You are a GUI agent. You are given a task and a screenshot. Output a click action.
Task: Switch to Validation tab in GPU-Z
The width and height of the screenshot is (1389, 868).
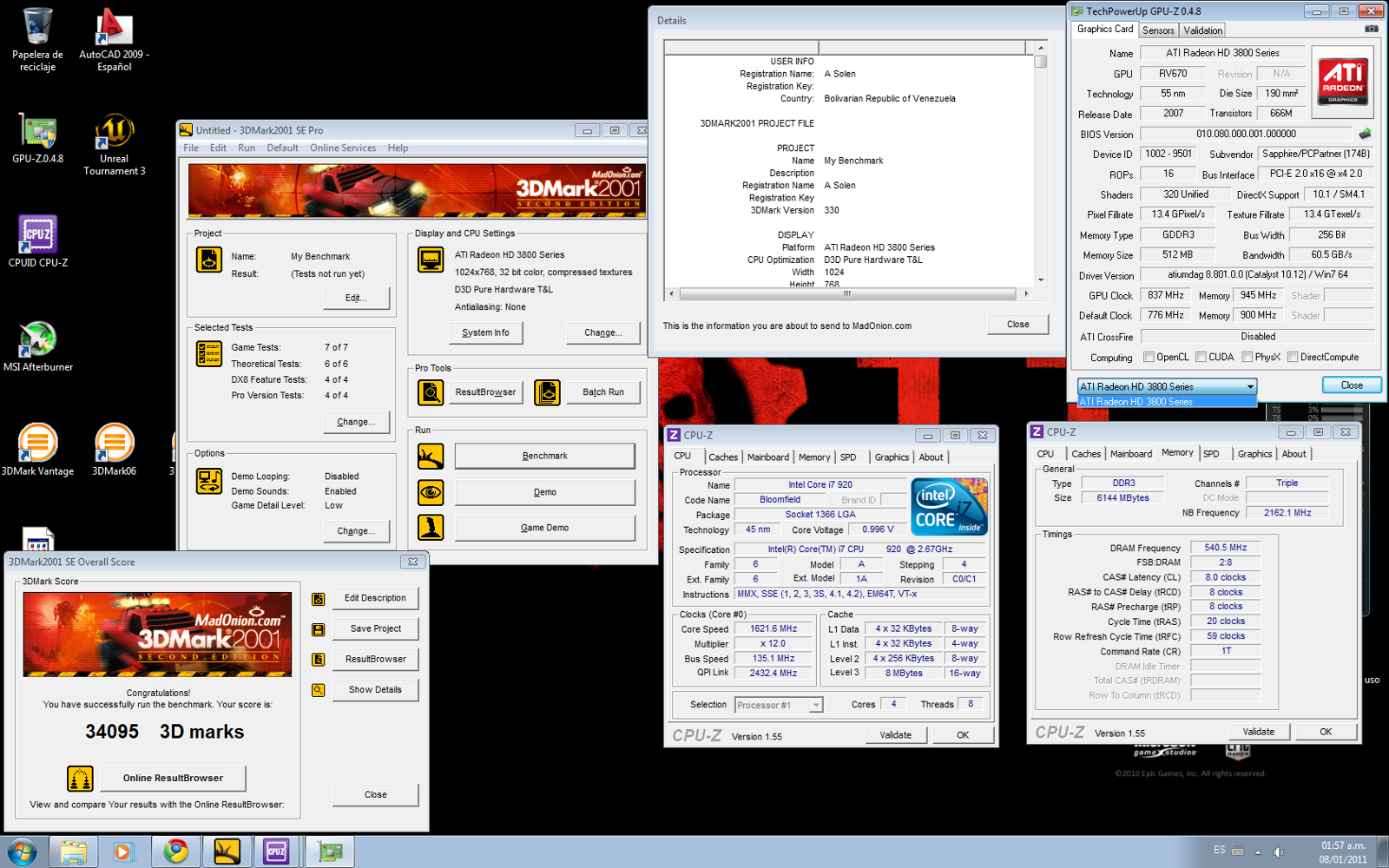1202,30
